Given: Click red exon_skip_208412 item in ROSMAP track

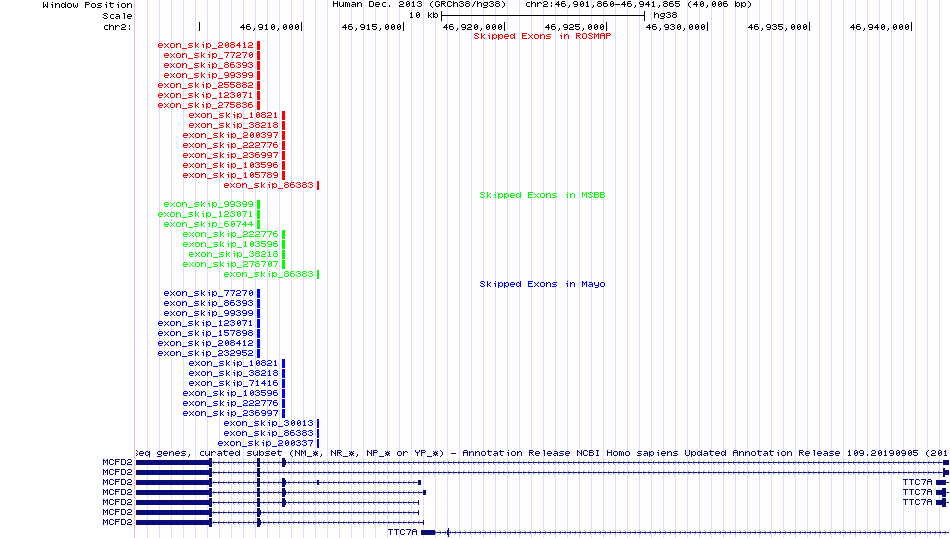Looking at the screenshot, I should [205, 45].
